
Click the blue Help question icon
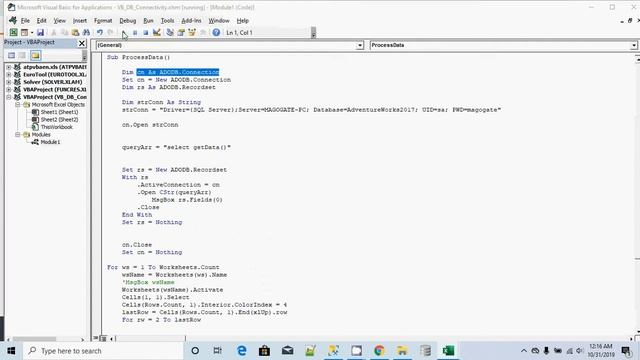216,32
